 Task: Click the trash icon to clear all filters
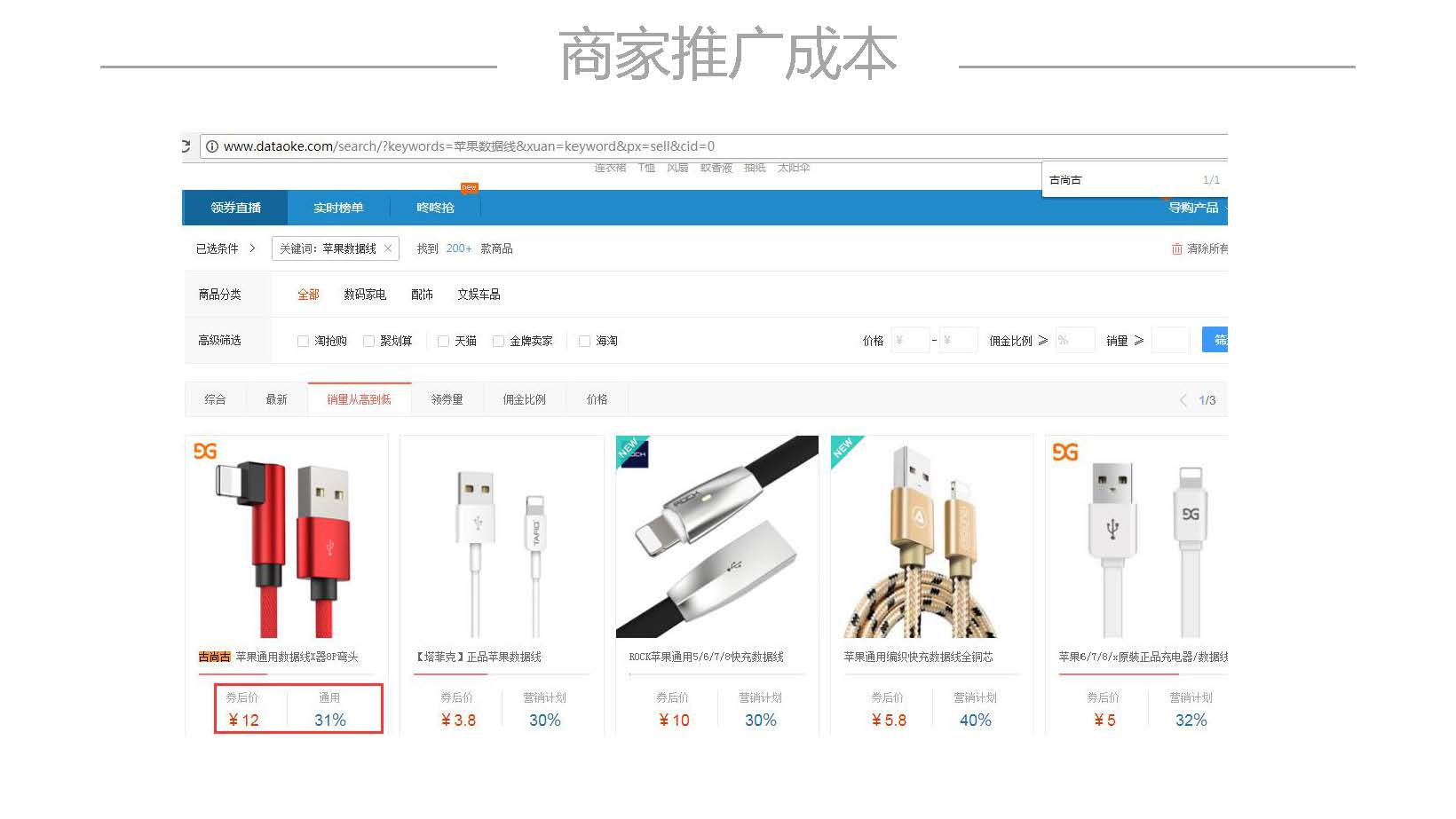click(x=1176, y=249)
